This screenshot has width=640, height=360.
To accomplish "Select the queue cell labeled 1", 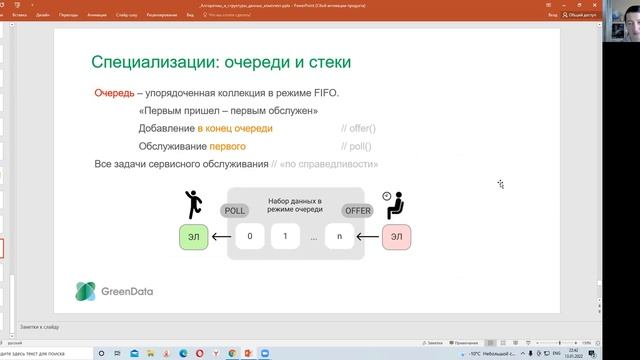I will (x=285, y=236).
